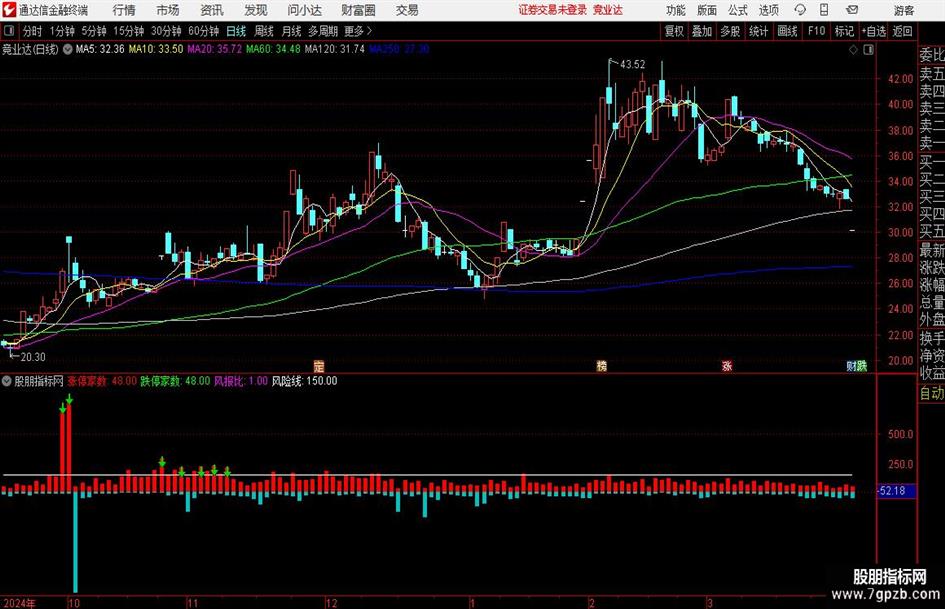The width and height of the screenshot is (945, 609).
Task: Click the 榜 marker icon on chart bottom
Action: coord(601,366)
